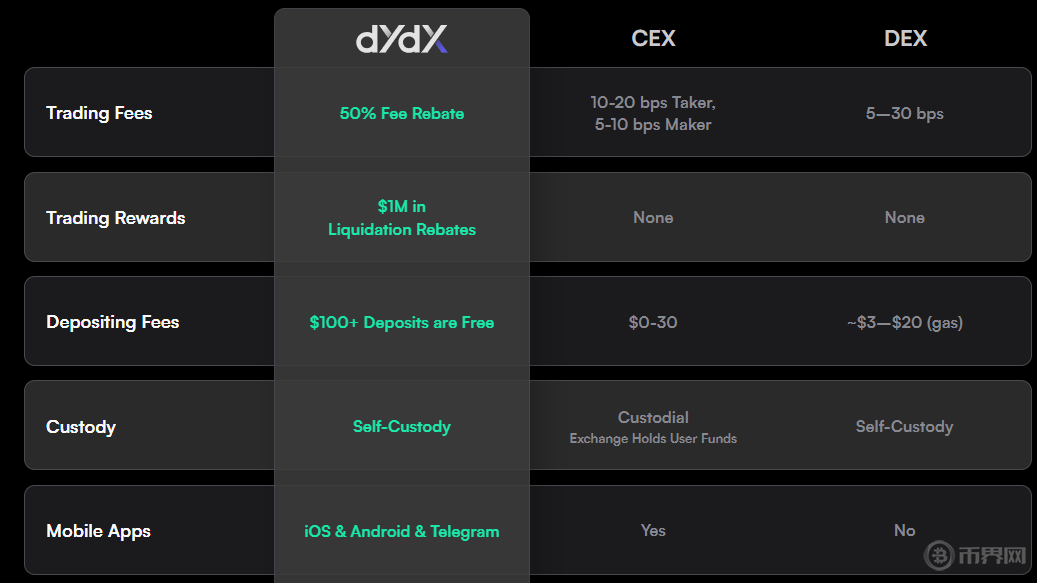Click $1M in Liquidation Rebates text

402,218
